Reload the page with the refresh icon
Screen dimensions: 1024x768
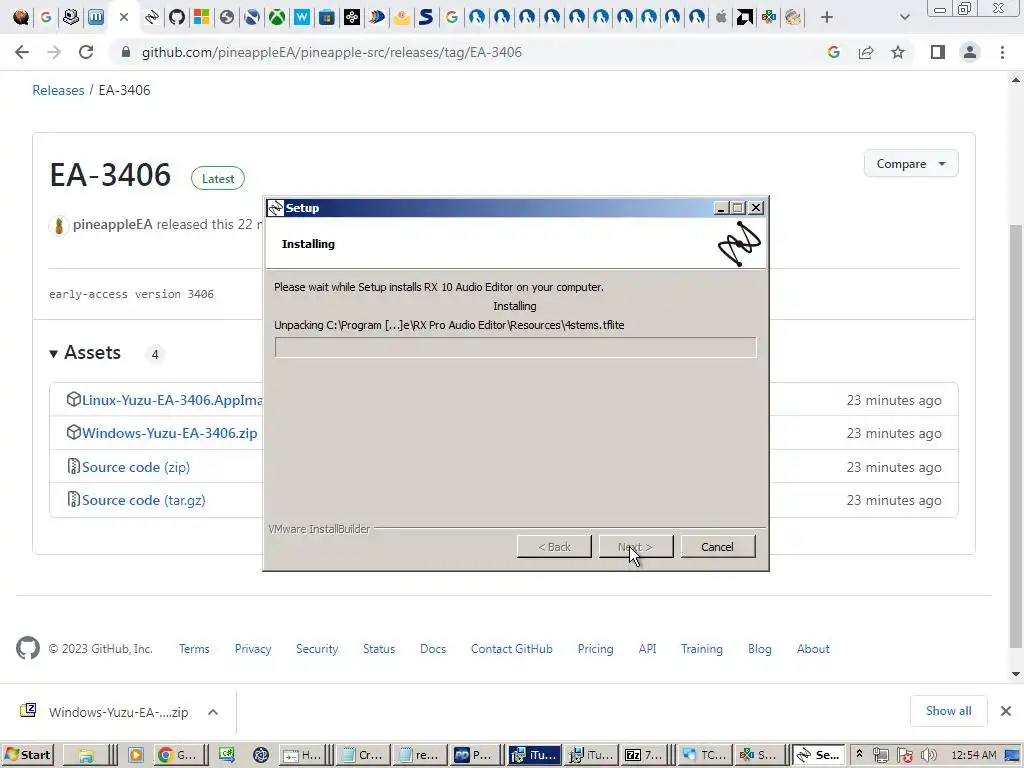86,52
